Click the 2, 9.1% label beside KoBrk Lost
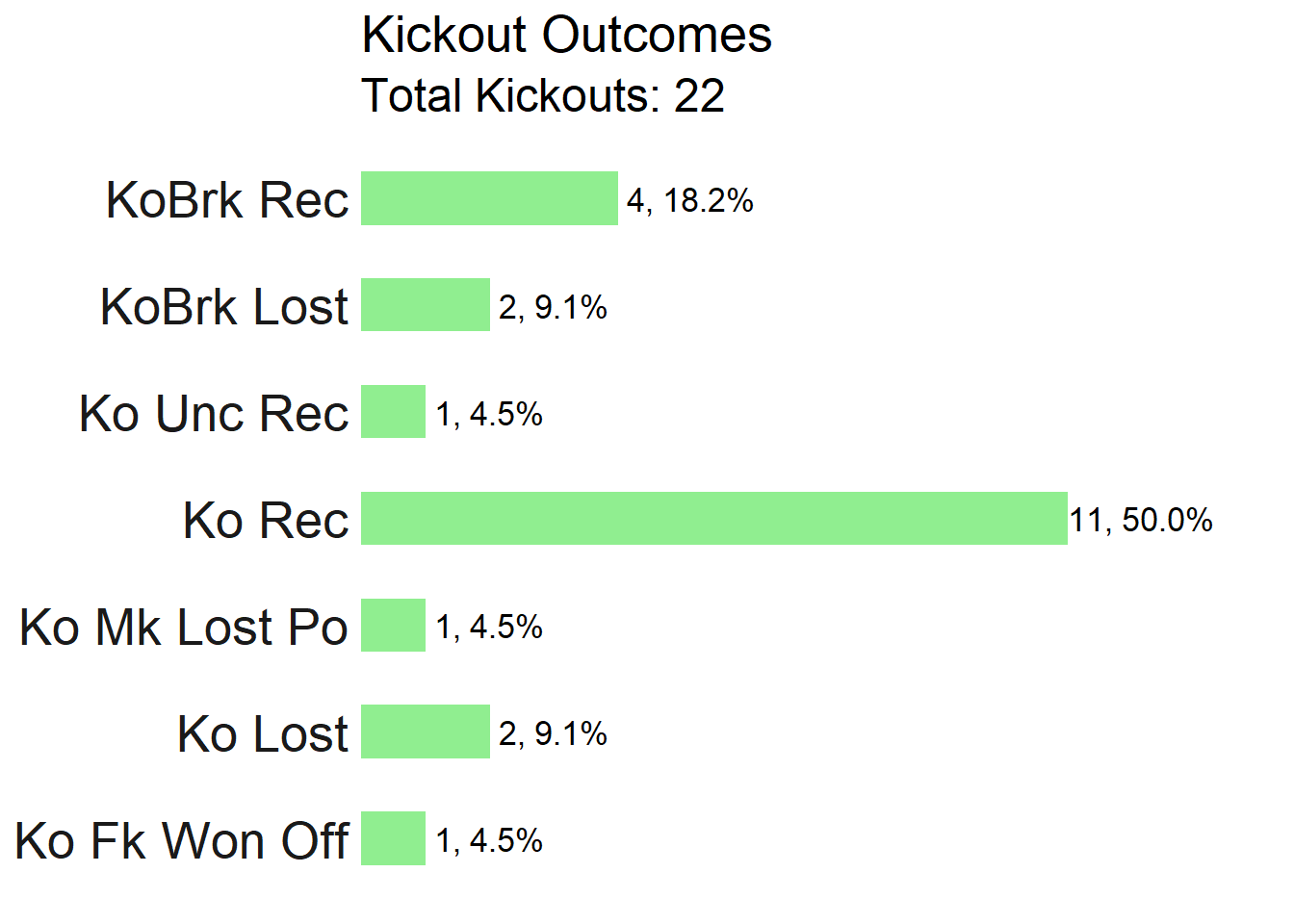Image resolution: width=1294 pixels, height=924 pixels. (x=553, y=307)
